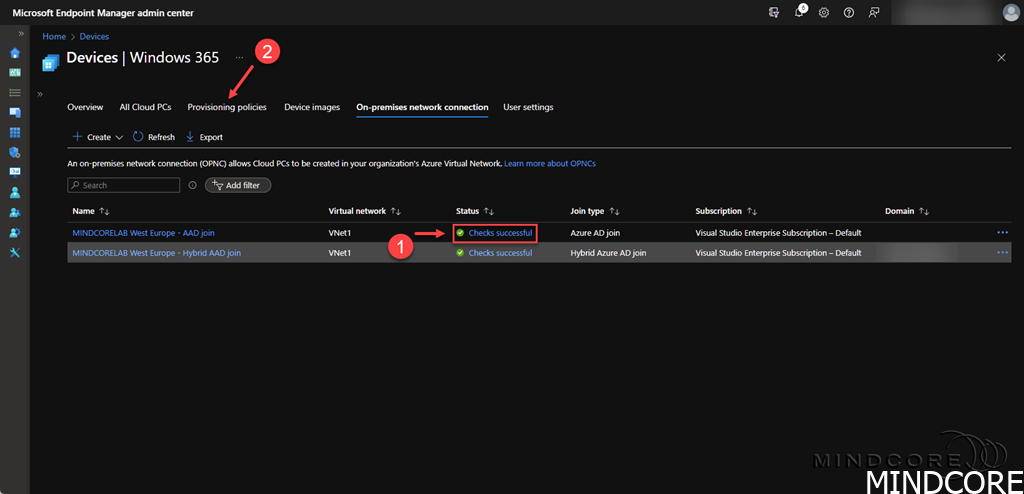Go to Home icon in sidebar
The width and height of the screenshot is (1024, 494).
click(x=15, y=53)
